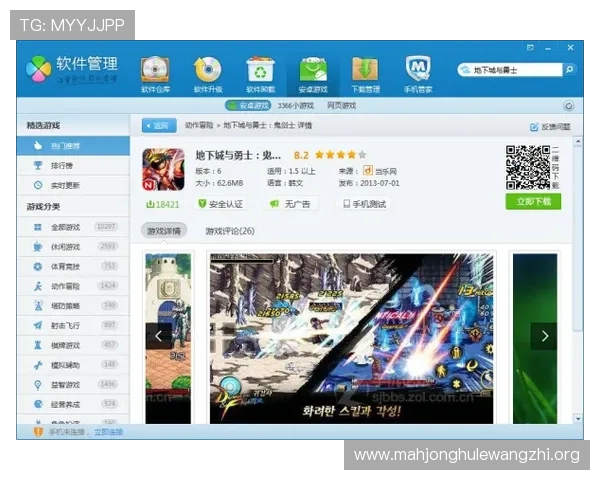Viewport: 600px width, 480px height.
Task: Click the 手机测试 badge
Action: 364,204
